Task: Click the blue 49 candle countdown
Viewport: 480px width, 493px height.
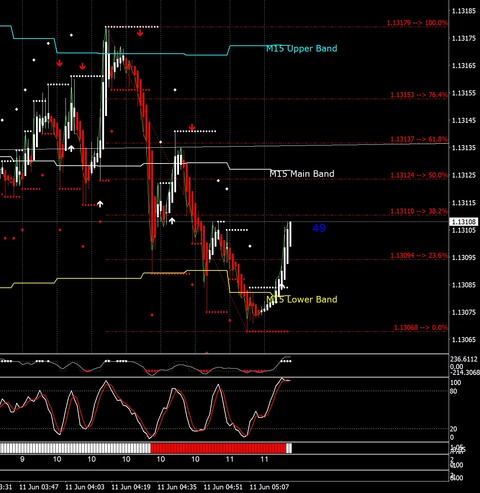Action: click(x=319, y=228)
